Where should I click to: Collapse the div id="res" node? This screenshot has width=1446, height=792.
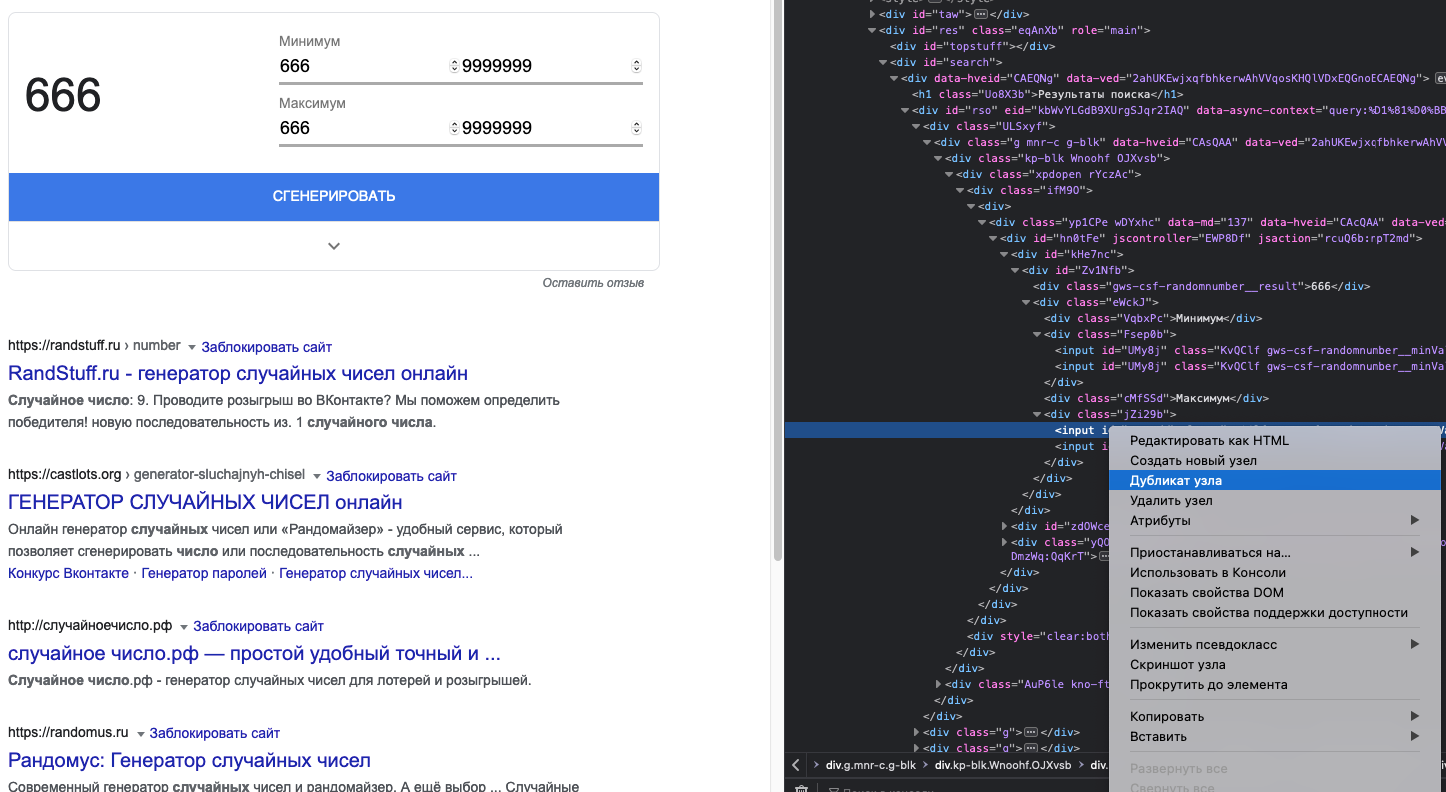tap(873, 30)
